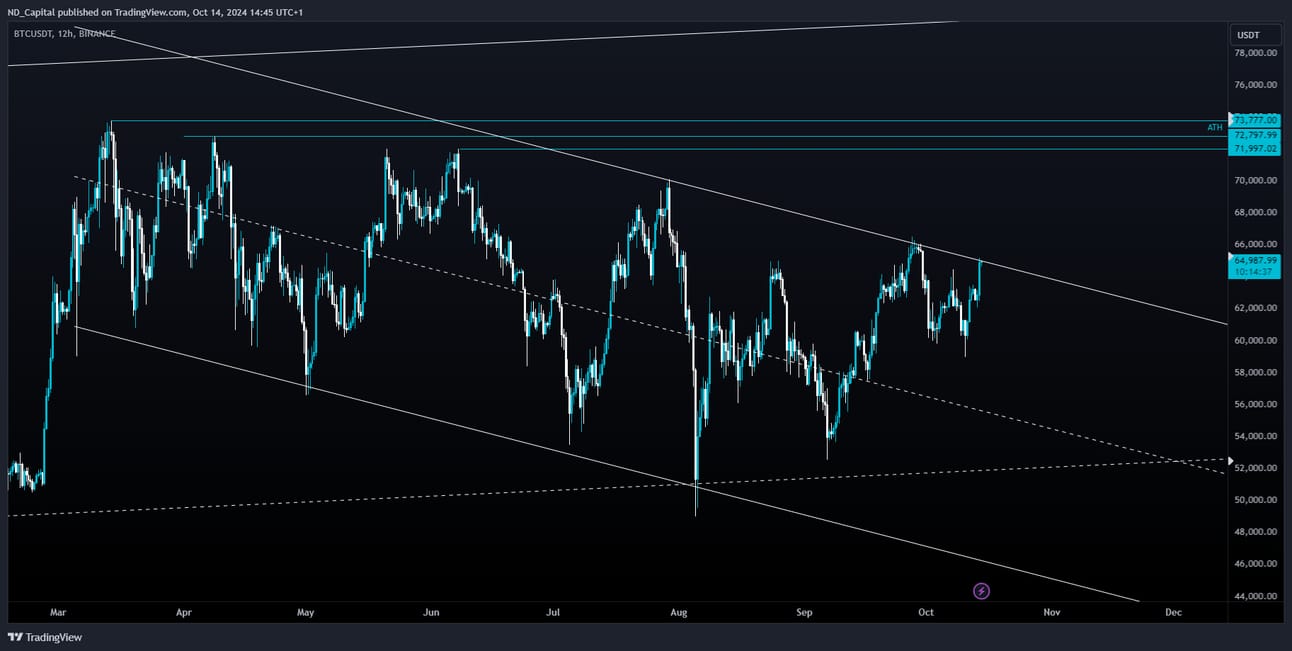Click the May label on time axis
1292x651 pixels.
305,612
